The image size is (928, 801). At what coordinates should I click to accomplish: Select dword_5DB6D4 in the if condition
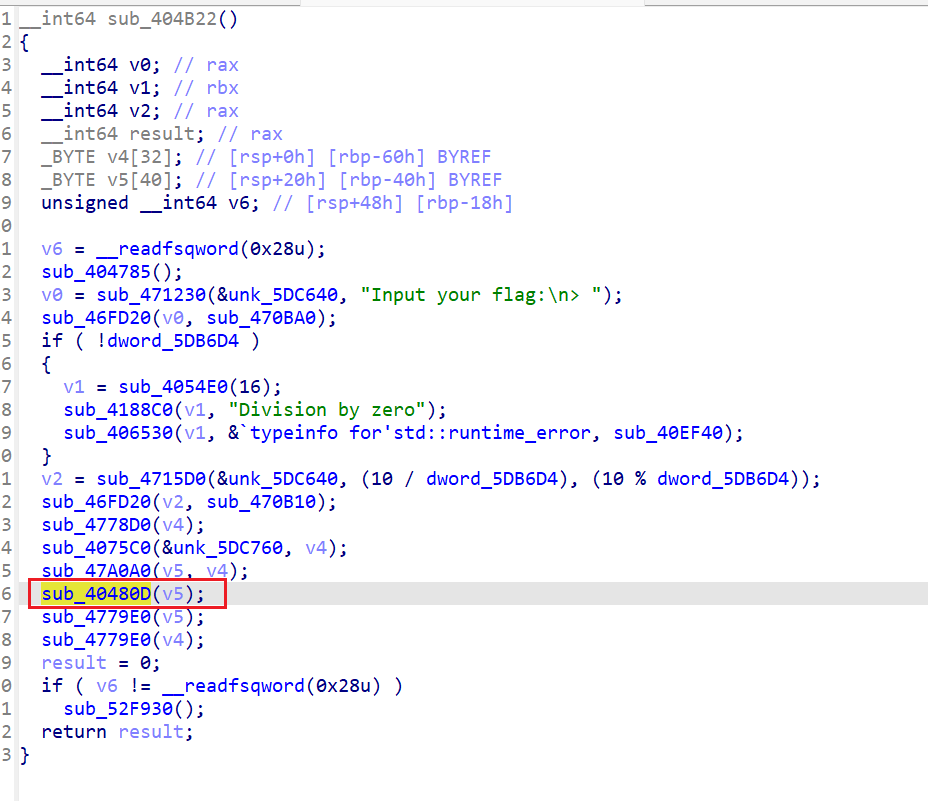[x=173, y=341]
